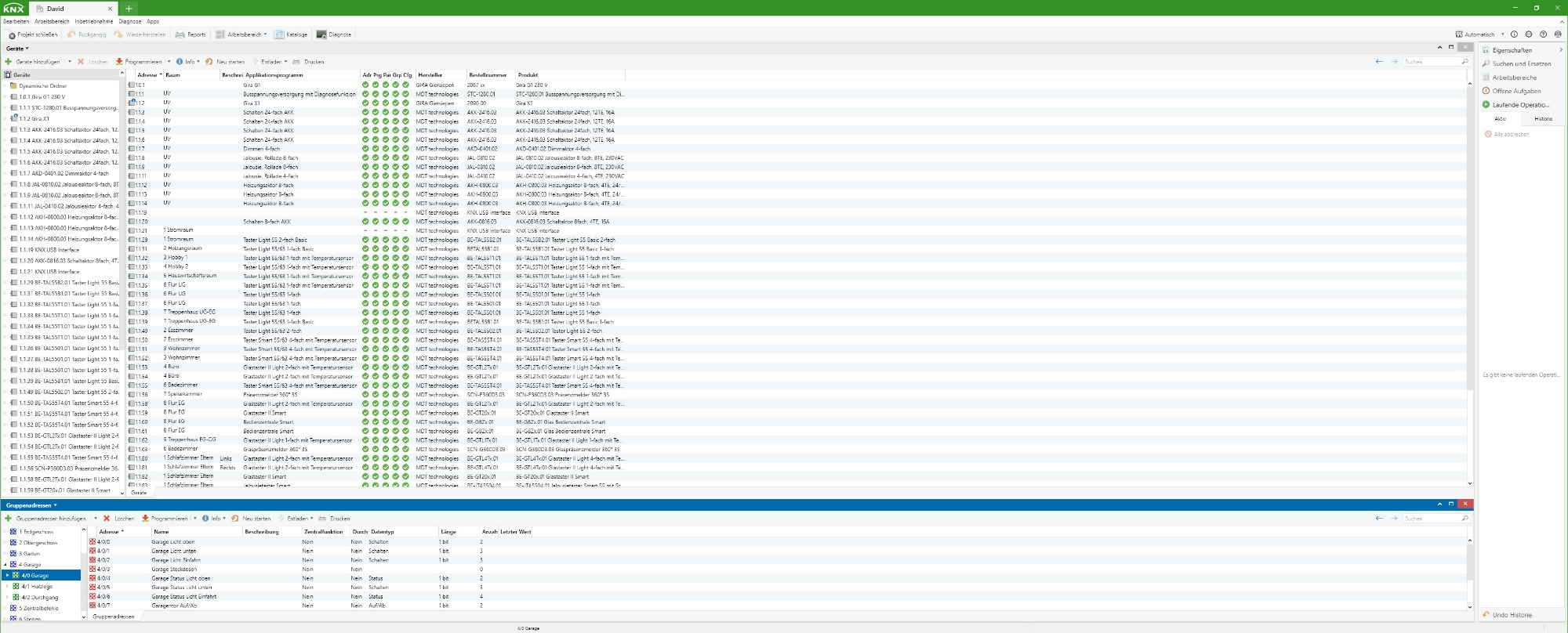Click Löschen in the Gruppenadressen toolbar
Viewport: 1568px width, 633px height.
[x=118, y=519]
